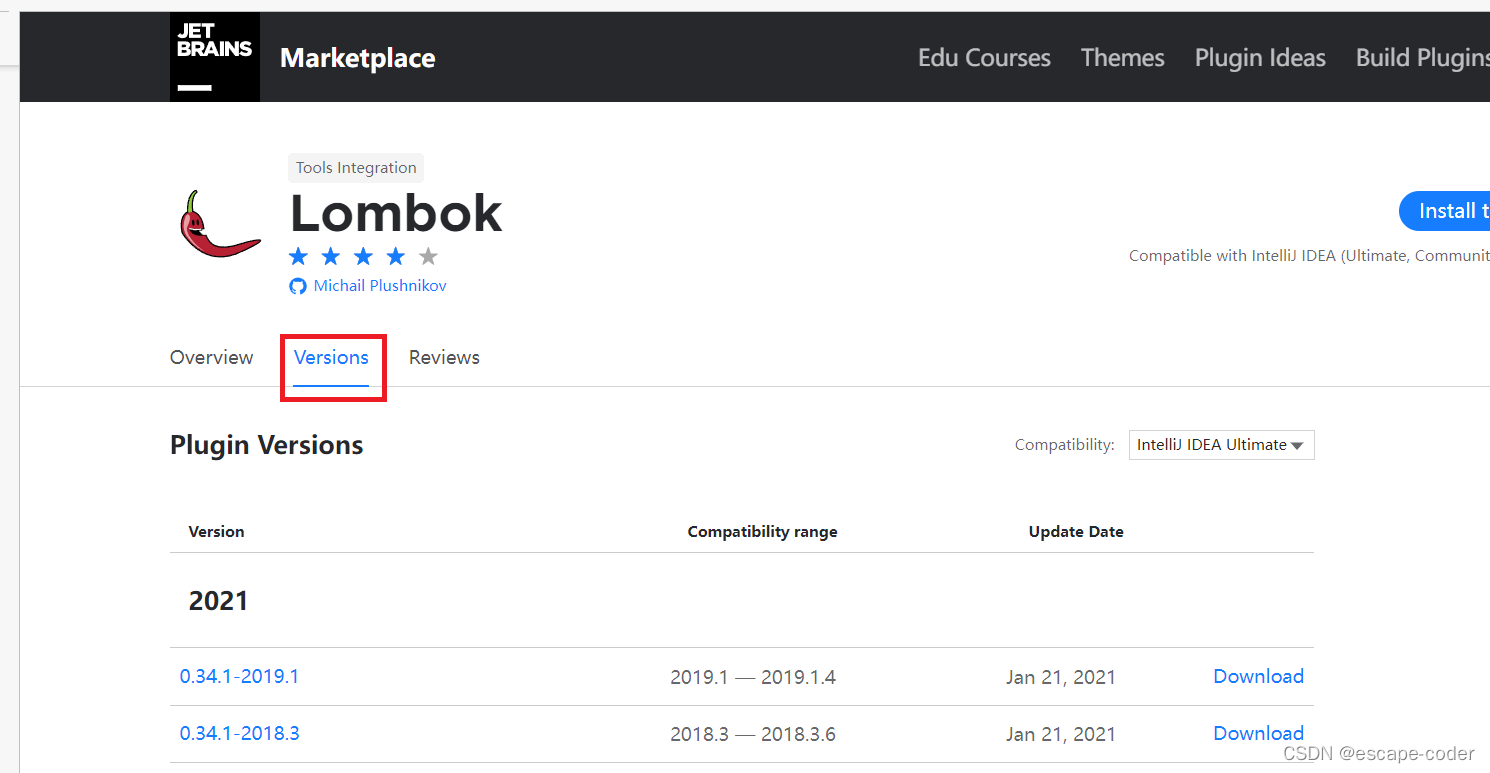Screen dimensions: 1490x773
Task: Click the first rating star
Action: tap(298, 256)
